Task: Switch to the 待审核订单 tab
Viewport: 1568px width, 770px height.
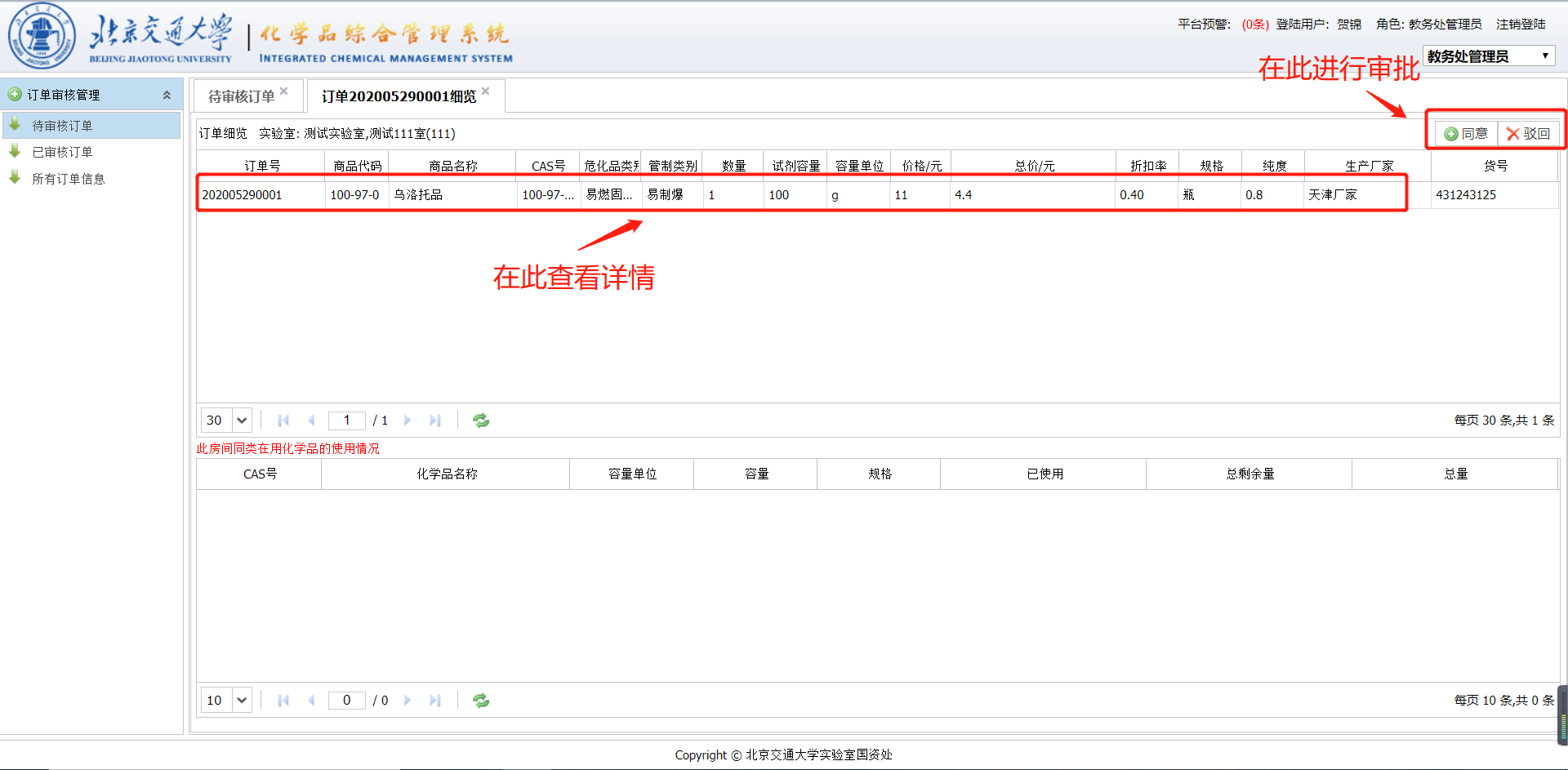Action: click(241, 96)
